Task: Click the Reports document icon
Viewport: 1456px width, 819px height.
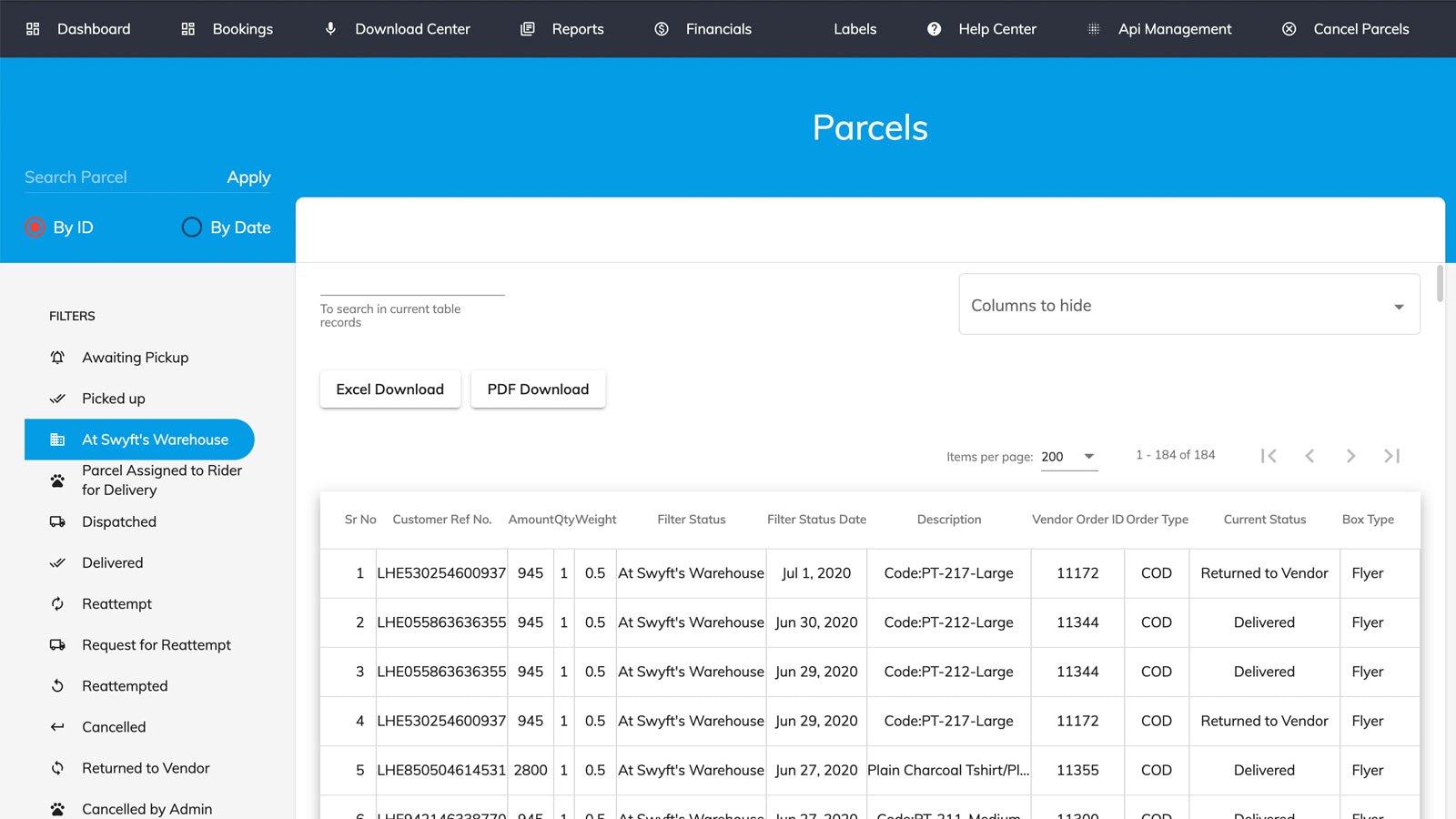Action: tap(528, 29)
